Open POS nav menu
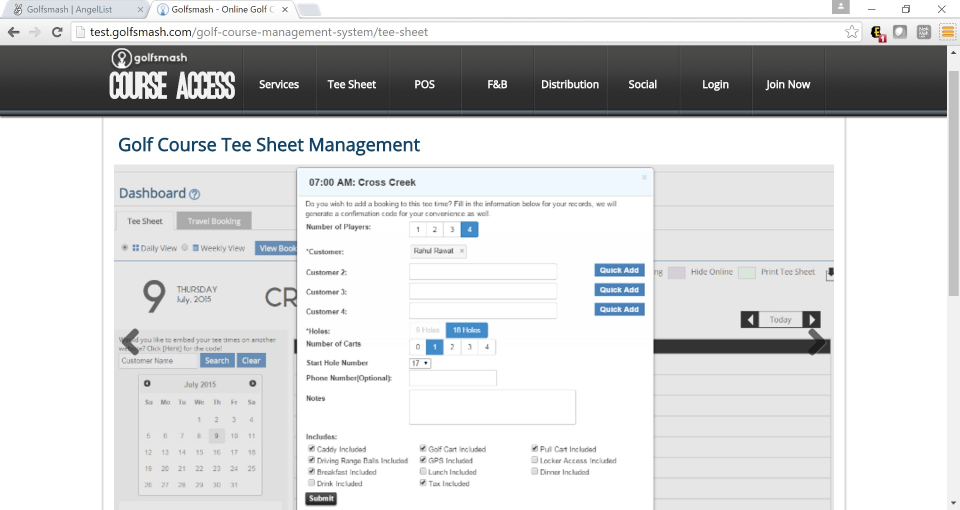Screen dimensions: 960x510 (424, 84)
